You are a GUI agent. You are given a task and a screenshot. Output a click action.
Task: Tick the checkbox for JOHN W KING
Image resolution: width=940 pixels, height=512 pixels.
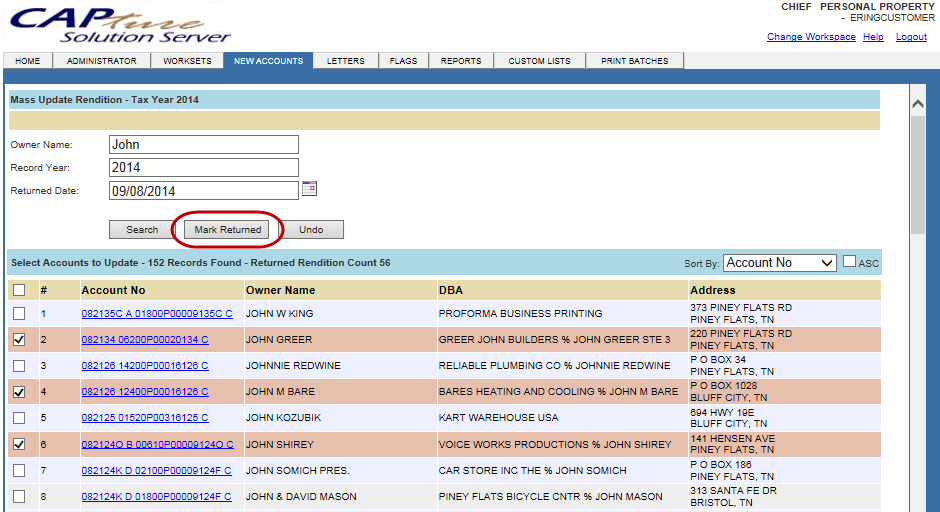(x=19, y=314)
